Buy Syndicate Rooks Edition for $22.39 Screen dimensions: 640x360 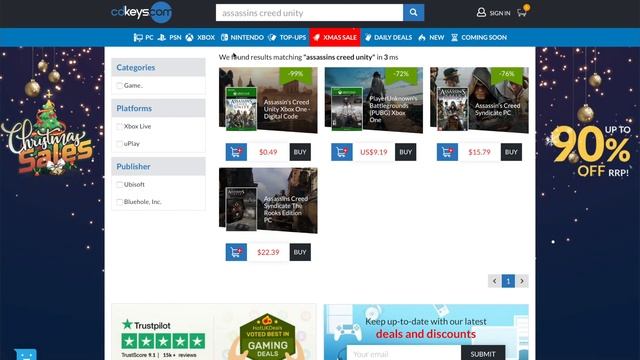(x=300, y=252)
